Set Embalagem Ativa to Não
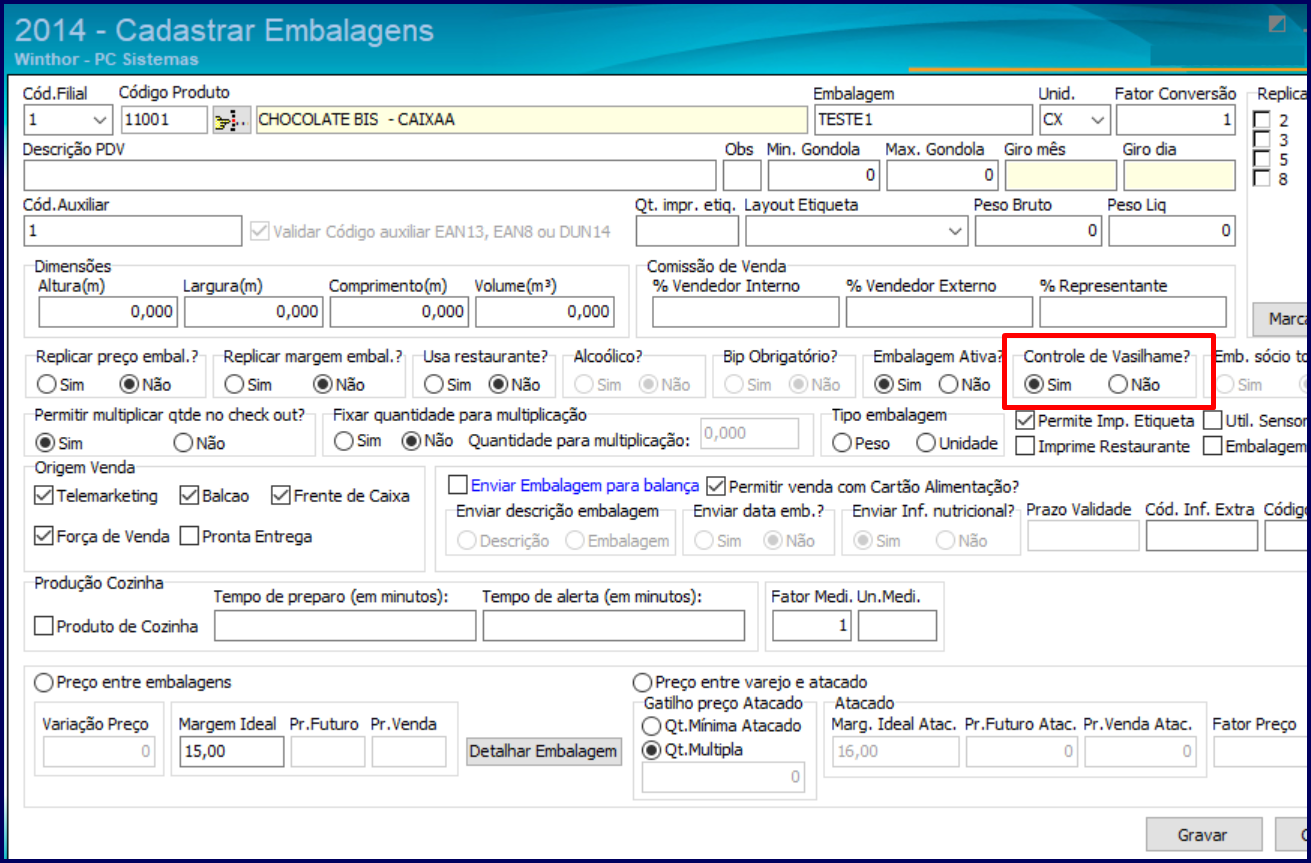The height and width of the screenshot is (863, 1311). (948, 385)
